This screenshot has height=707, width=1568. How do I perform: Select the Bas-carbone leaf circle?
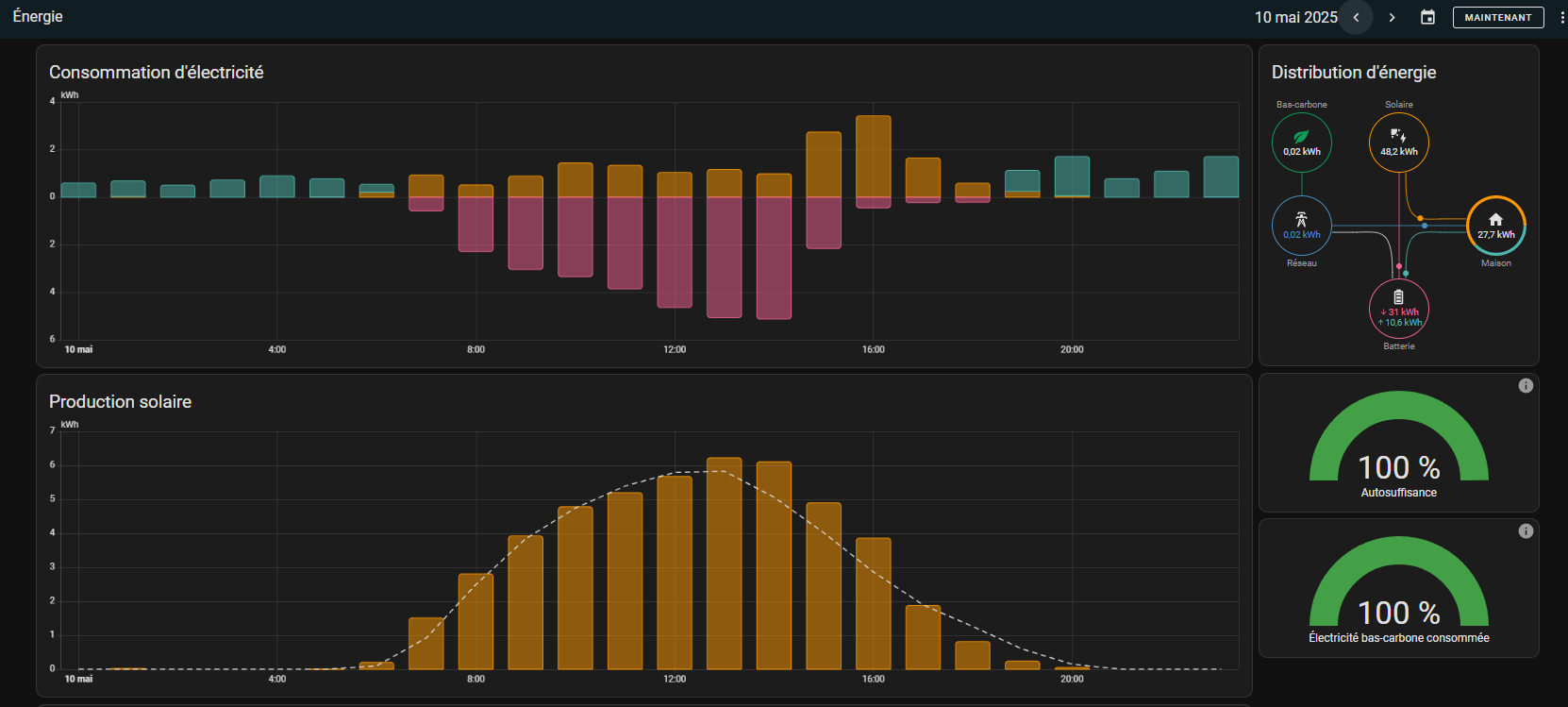tap(1301, 143)
